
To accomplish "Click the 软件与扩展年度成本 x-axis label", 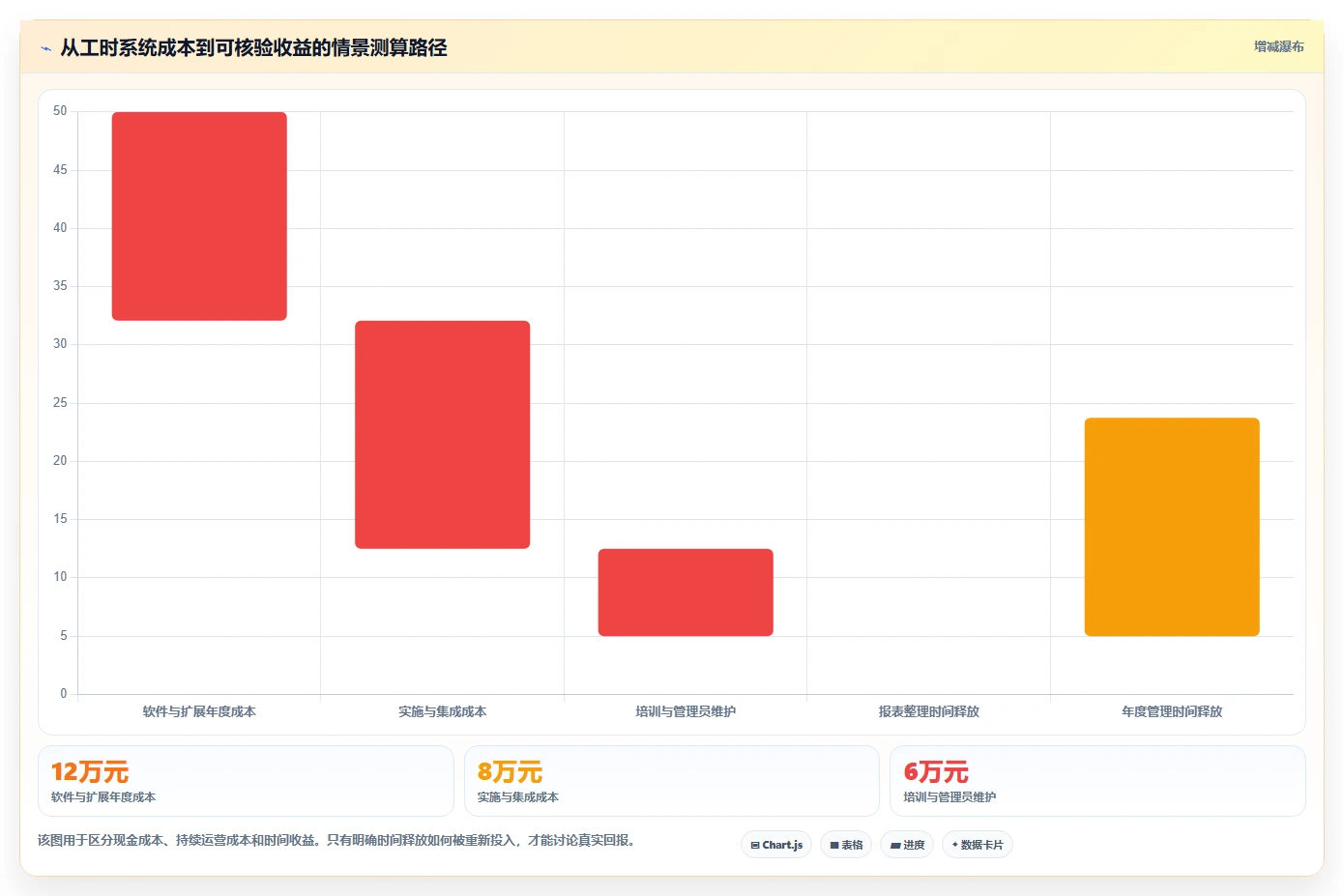I will pyautogui.click(x=199, y=711).
